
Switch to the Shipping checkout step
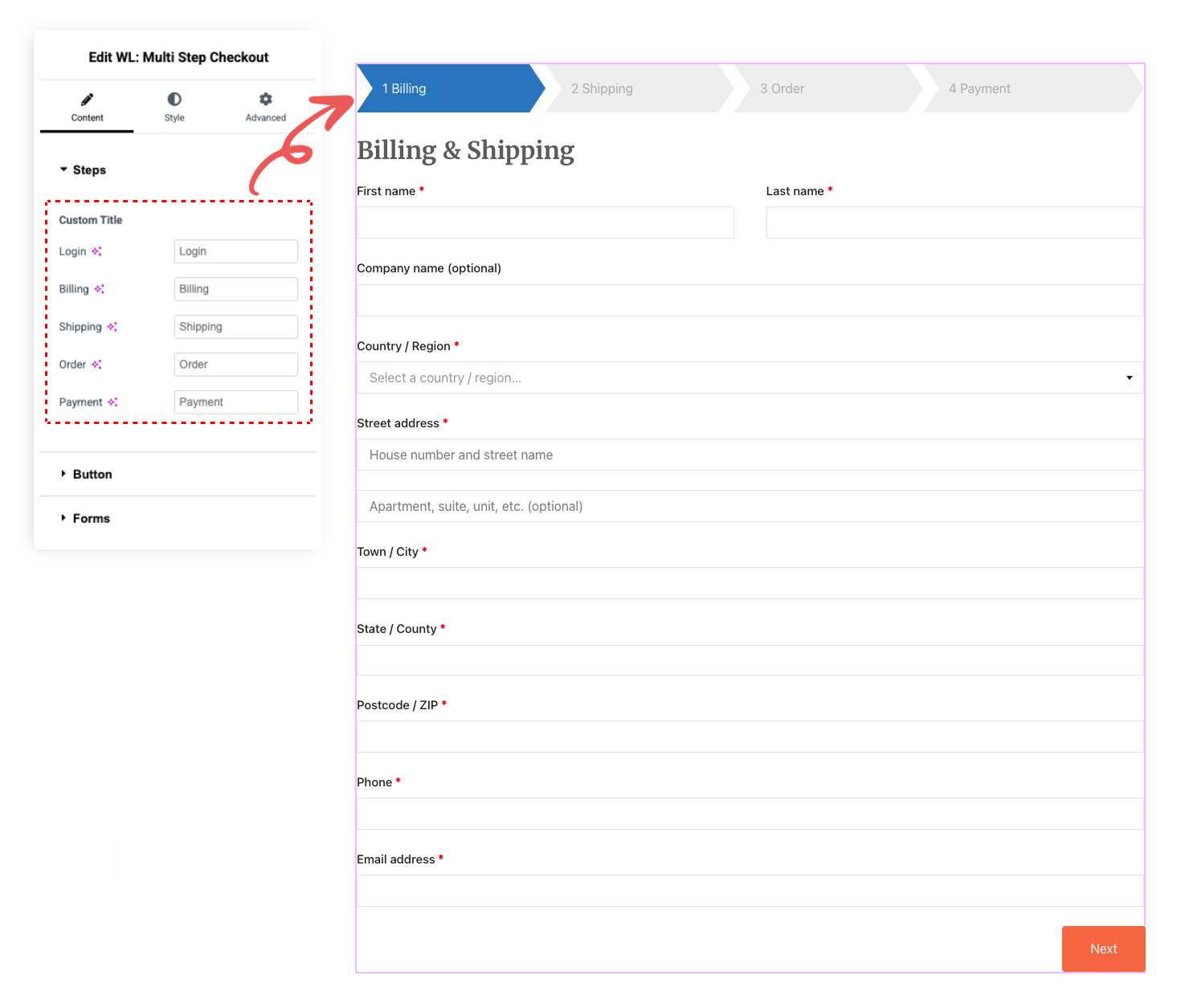click(603, 88)
